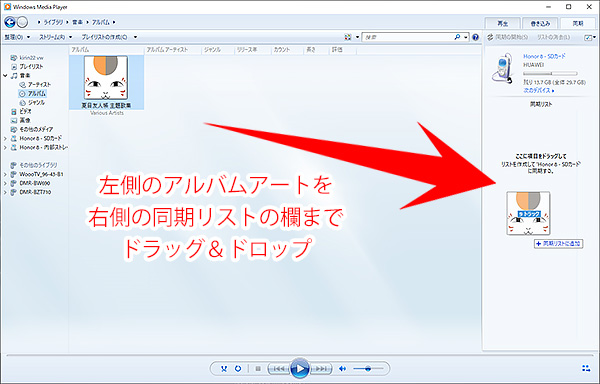Viewport: 600px width, 384px height.
Task: Sort by 評価 column header
Action: [342, 50]
